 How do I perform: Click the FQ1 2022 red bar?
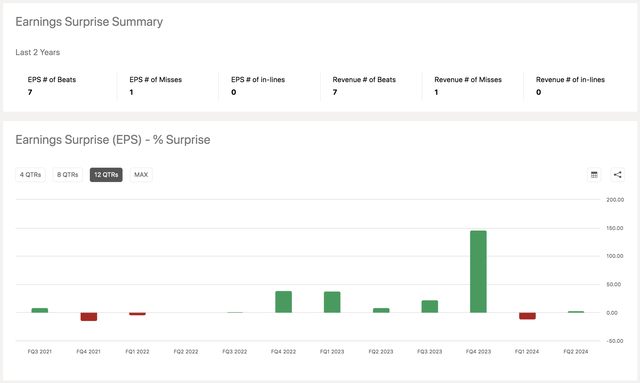pyautogui.click(x=138, y=314)
